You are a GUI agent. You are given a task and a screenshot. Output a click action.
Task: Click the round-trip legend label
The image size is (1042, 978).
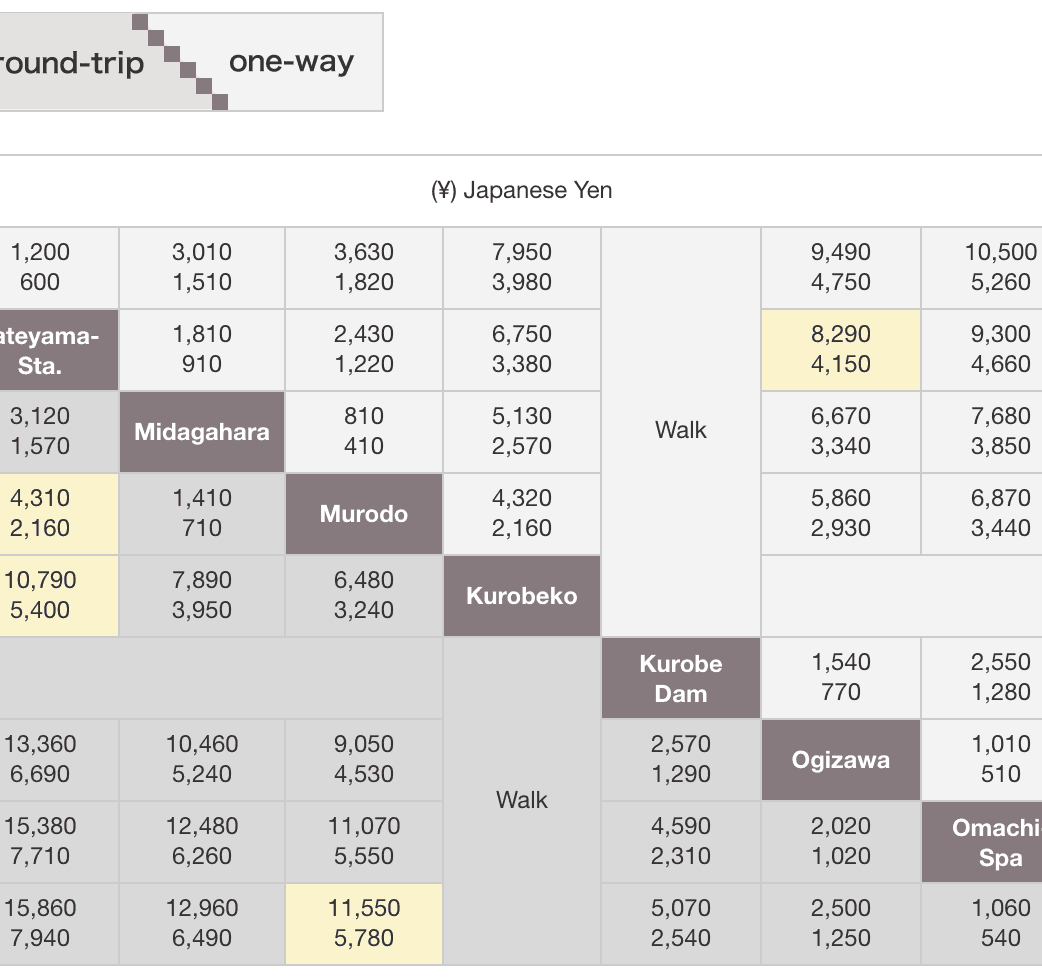[72, 63]
